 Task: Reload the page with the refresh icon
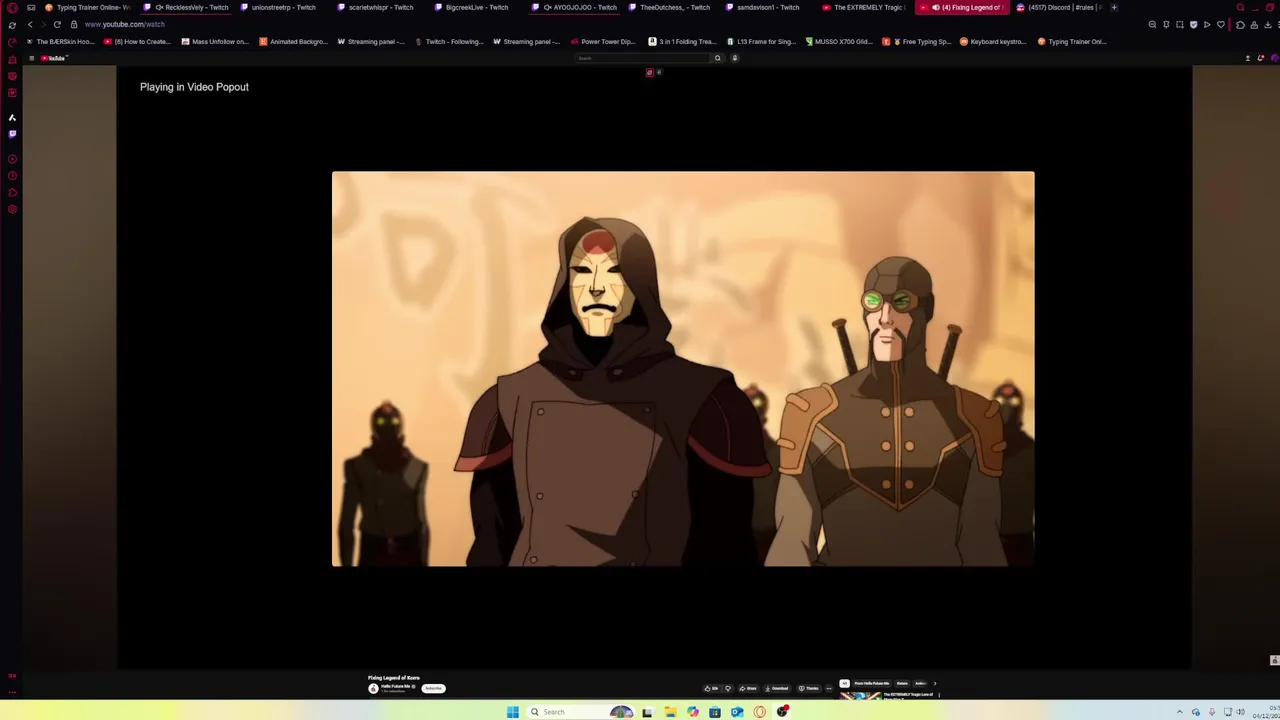click(57, 24)
